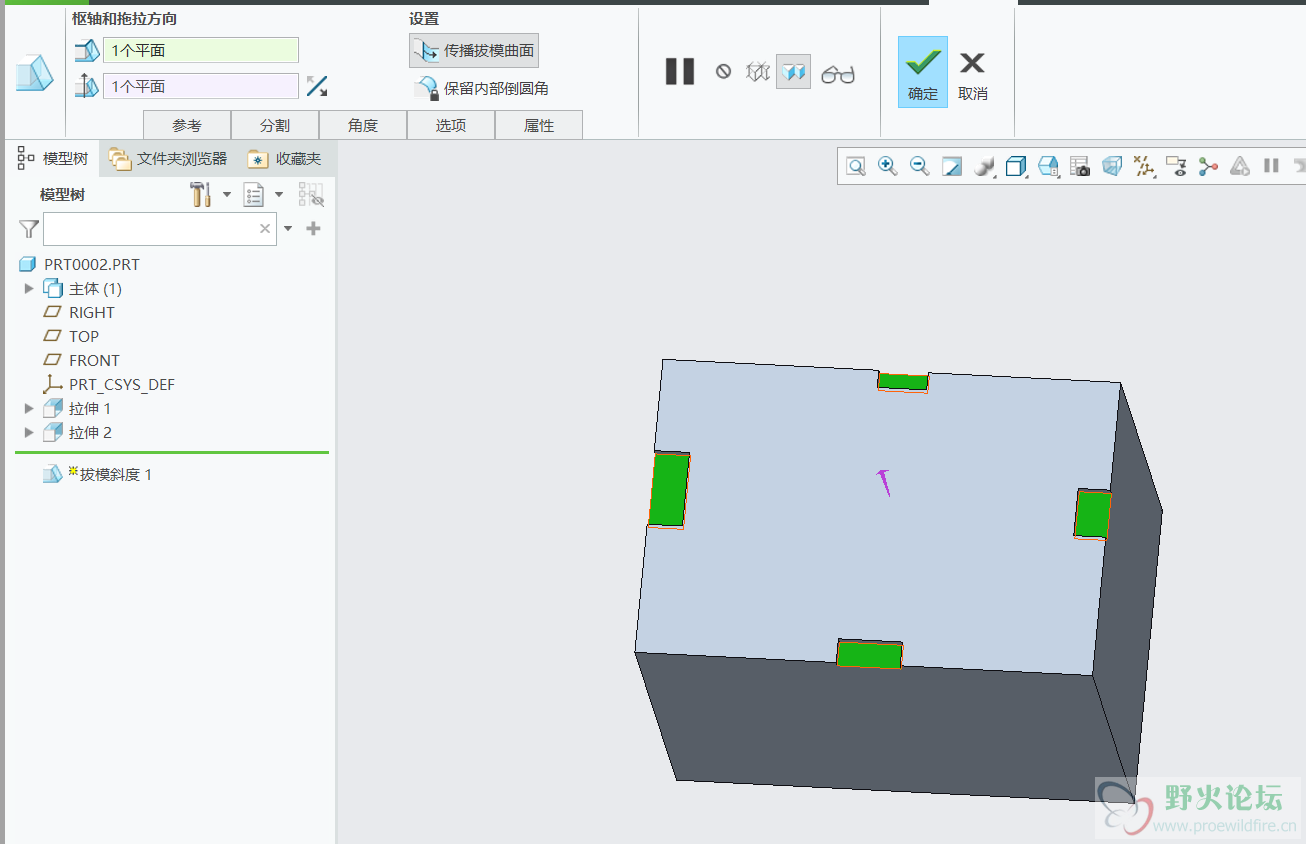Select FRONT datum plane in tree

point(94,360)
